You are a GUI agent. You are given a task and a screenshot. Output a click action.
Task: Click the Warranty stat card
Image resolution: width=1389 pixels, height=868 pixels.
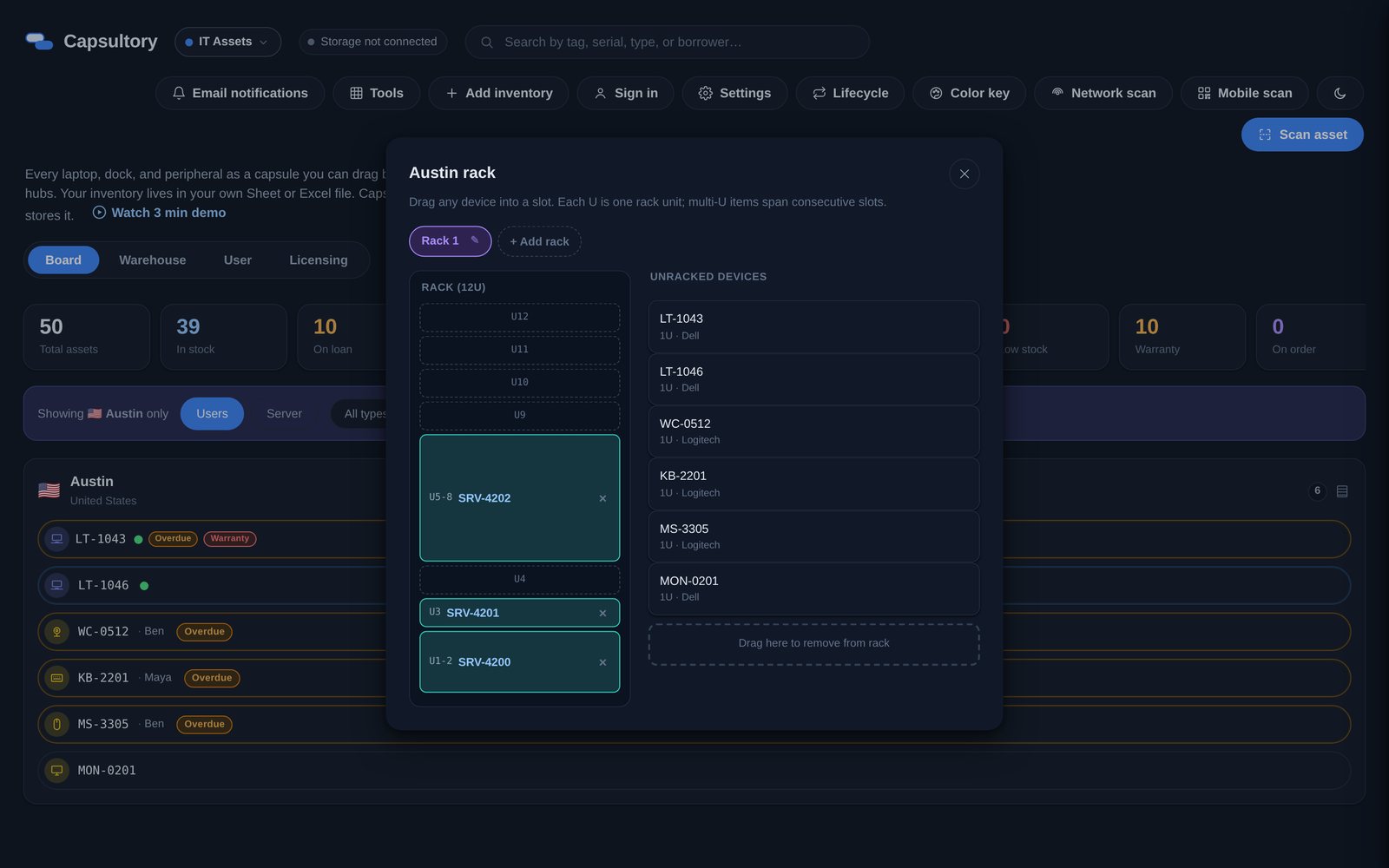[1182, 337]
